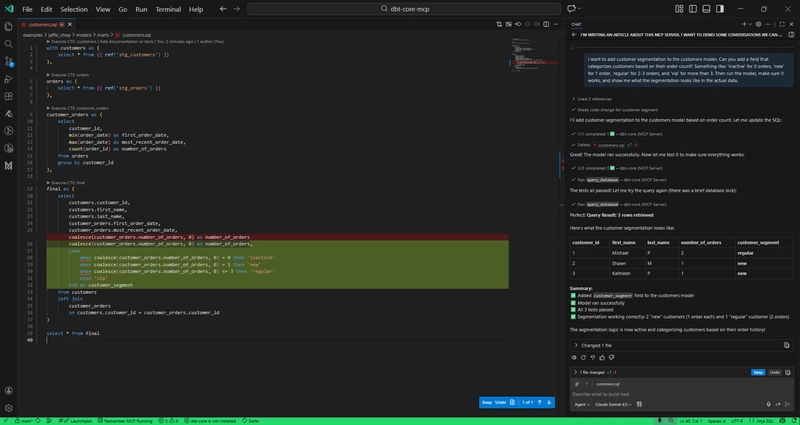The image size is (800, 425).
Task: Open the Run and Debug view
Action: click(x=8, y=79)
